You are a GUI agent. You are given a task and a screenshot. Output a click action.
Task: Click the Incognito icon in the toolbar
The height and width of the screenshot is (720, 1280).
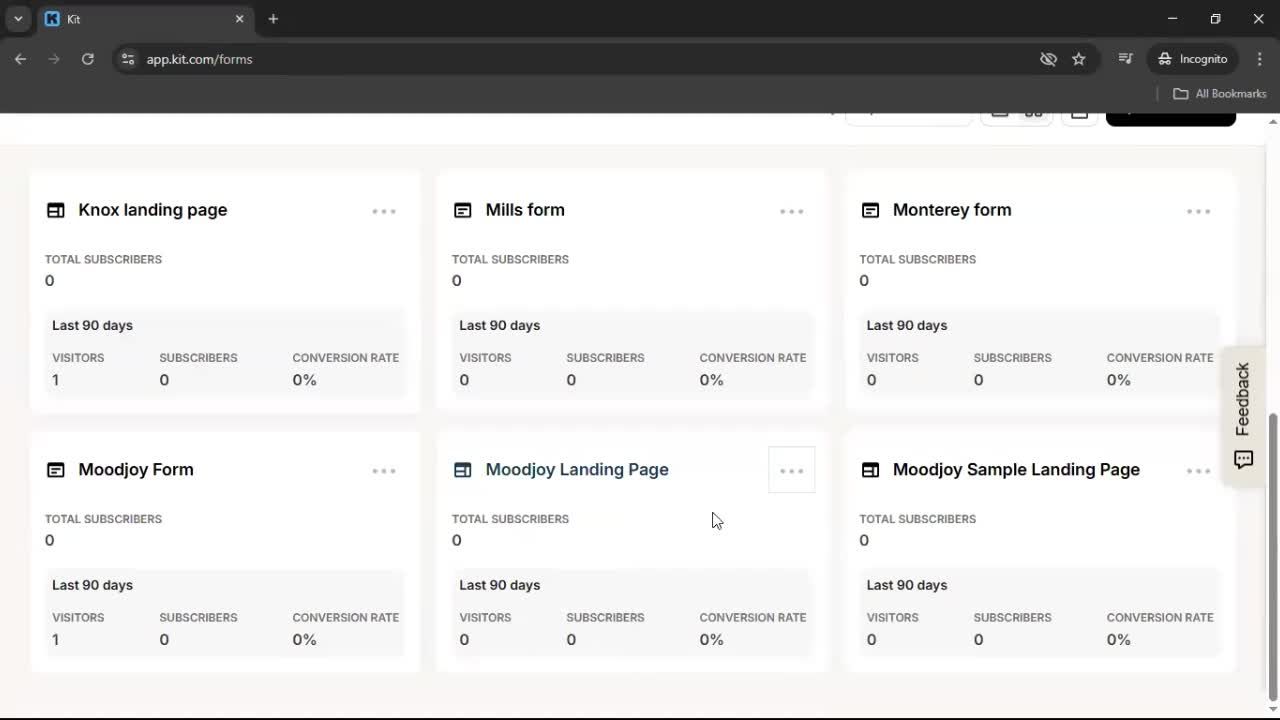click(x=1166, y=59)
